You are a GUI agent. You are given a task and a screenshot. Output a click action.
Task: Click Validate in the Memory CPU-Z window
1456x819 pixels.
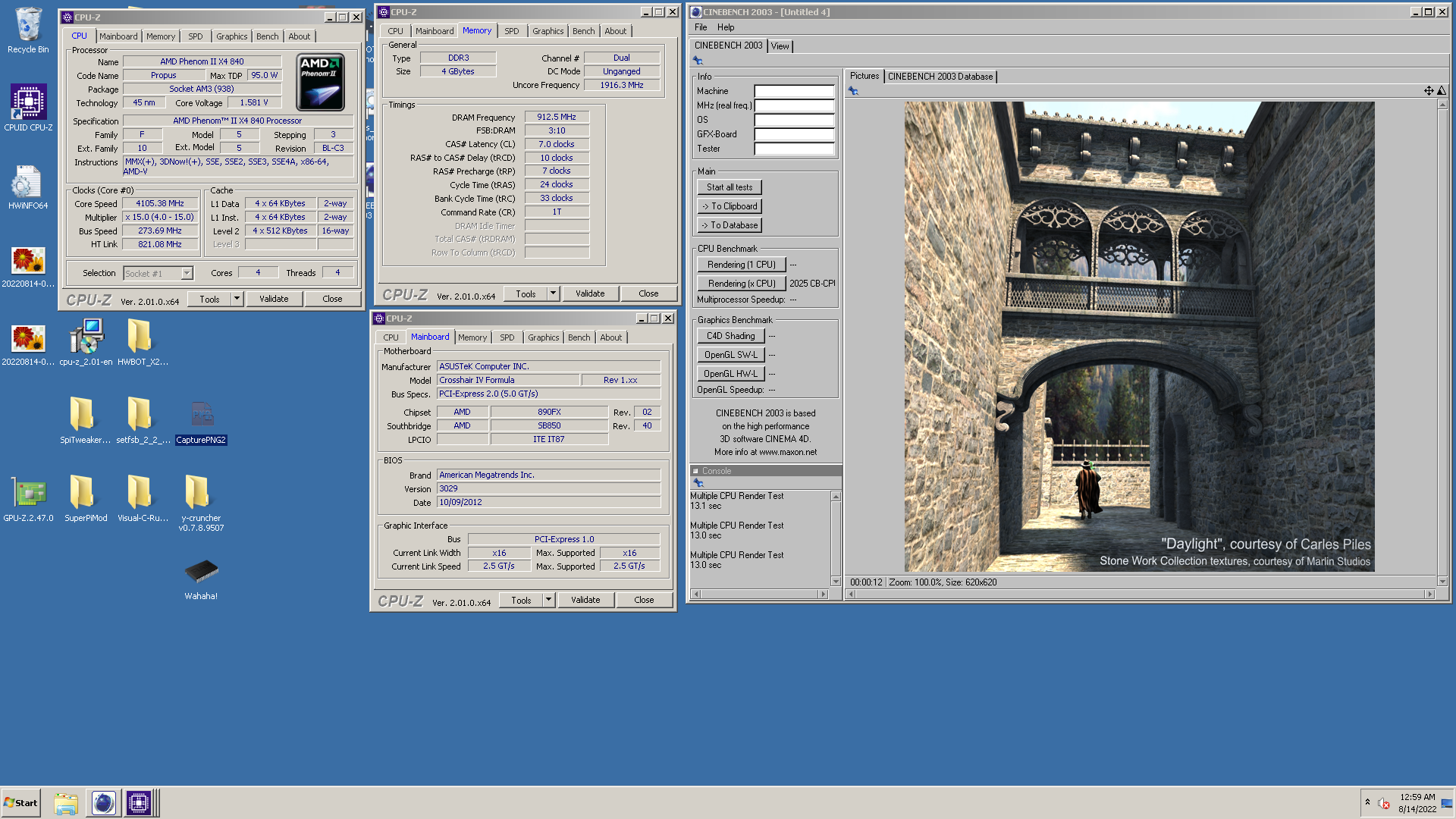click(590, 293)
